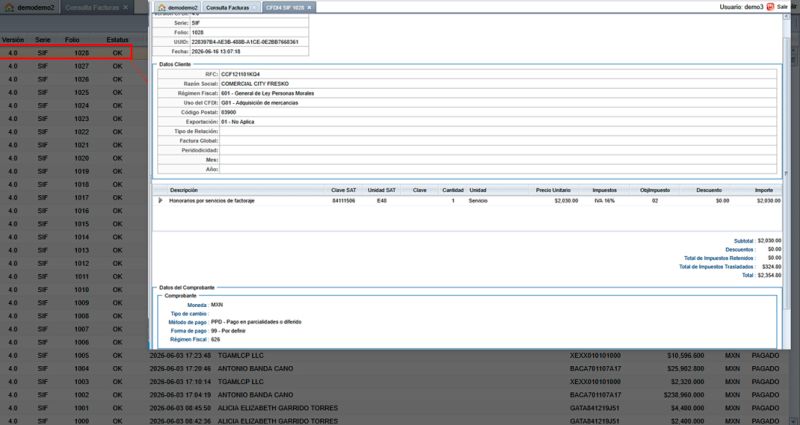Click the Clave SAT column header
The width and height of the screenshot is (800, 425).
(x=343, y=190)
